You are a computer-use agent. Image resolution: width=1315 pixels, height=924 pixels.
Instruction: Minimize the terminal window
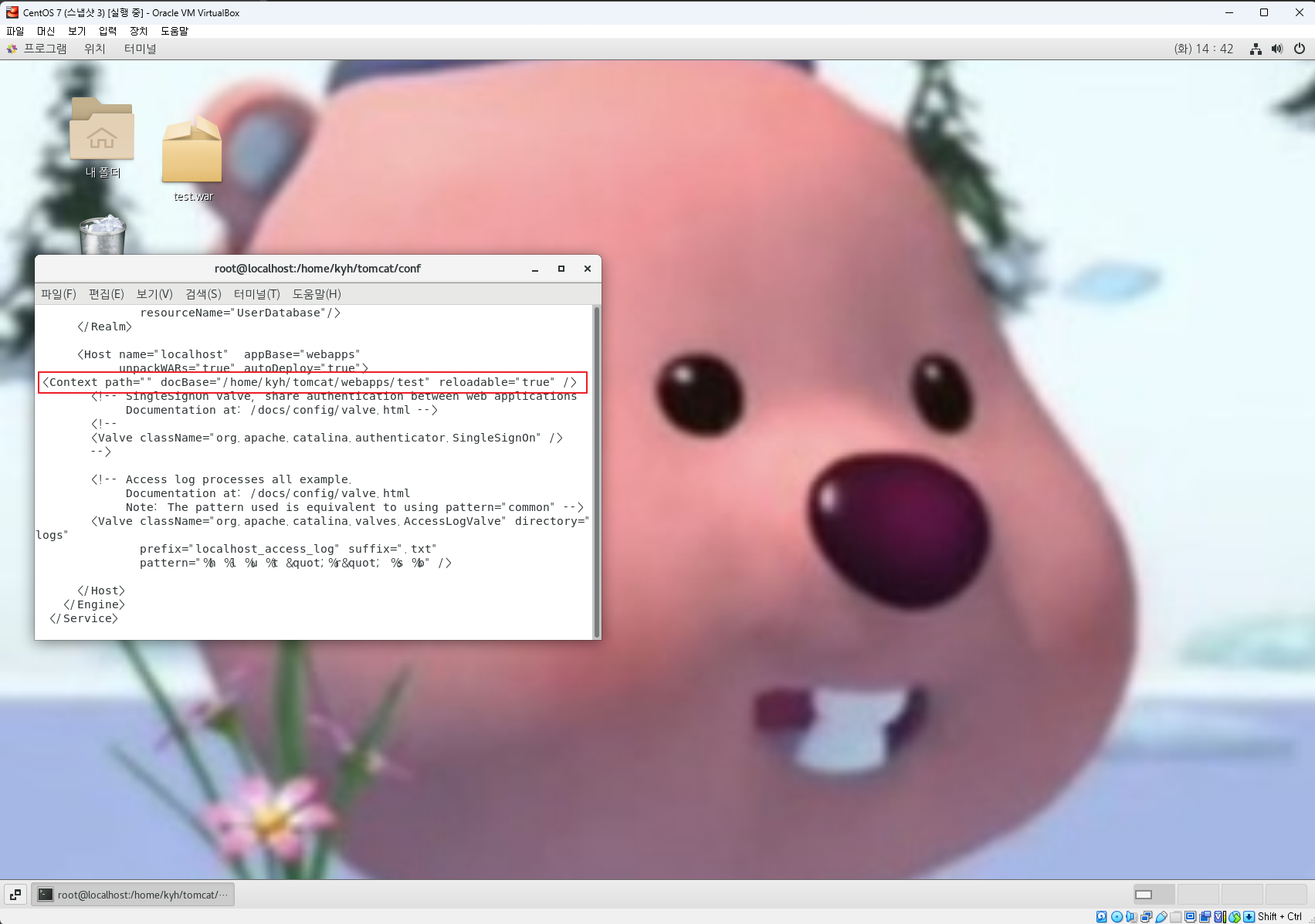(x=535, y=269)
